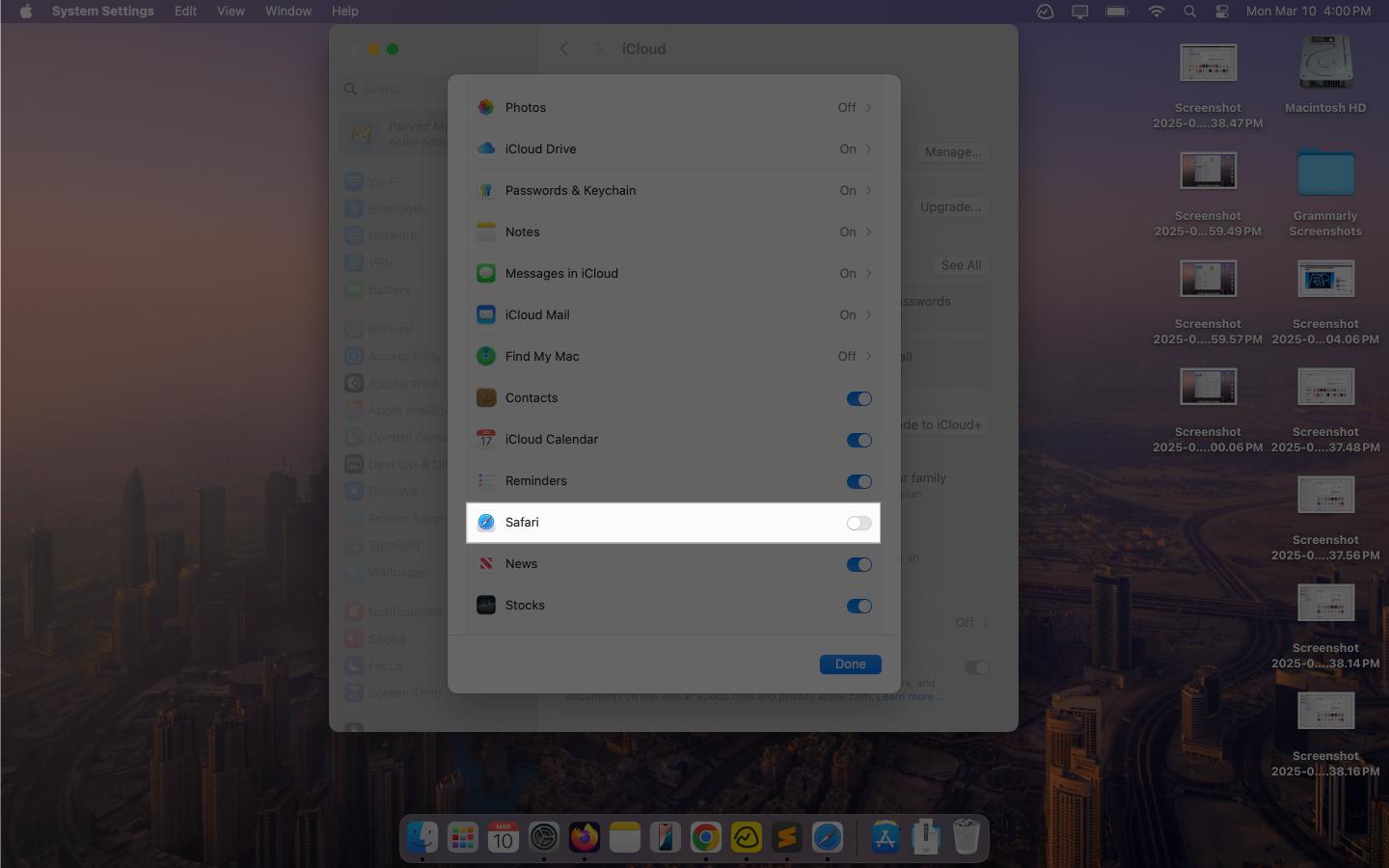Open Firefox from the Dock
Image resolution: width=1389 pixels, height=868 pixels.
[584, 837]
